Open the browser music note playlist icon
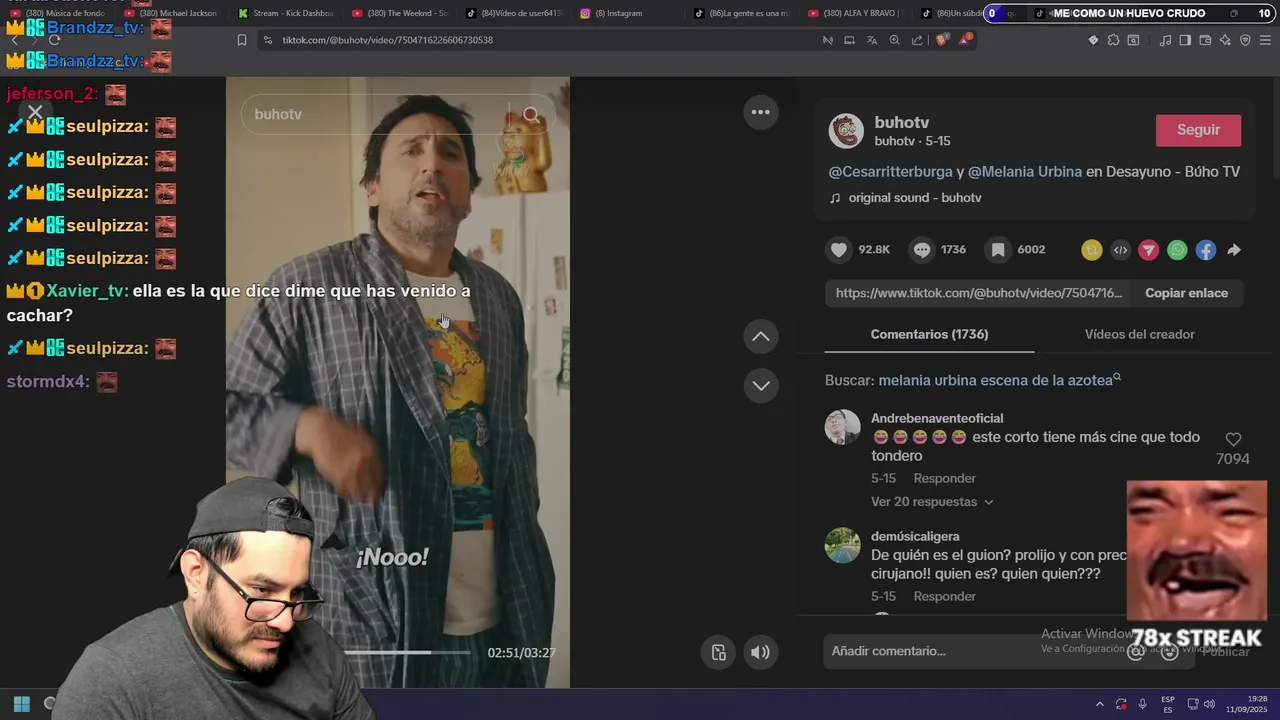Viewport: 1280px width, 720px height. (x=1165, y=40)
